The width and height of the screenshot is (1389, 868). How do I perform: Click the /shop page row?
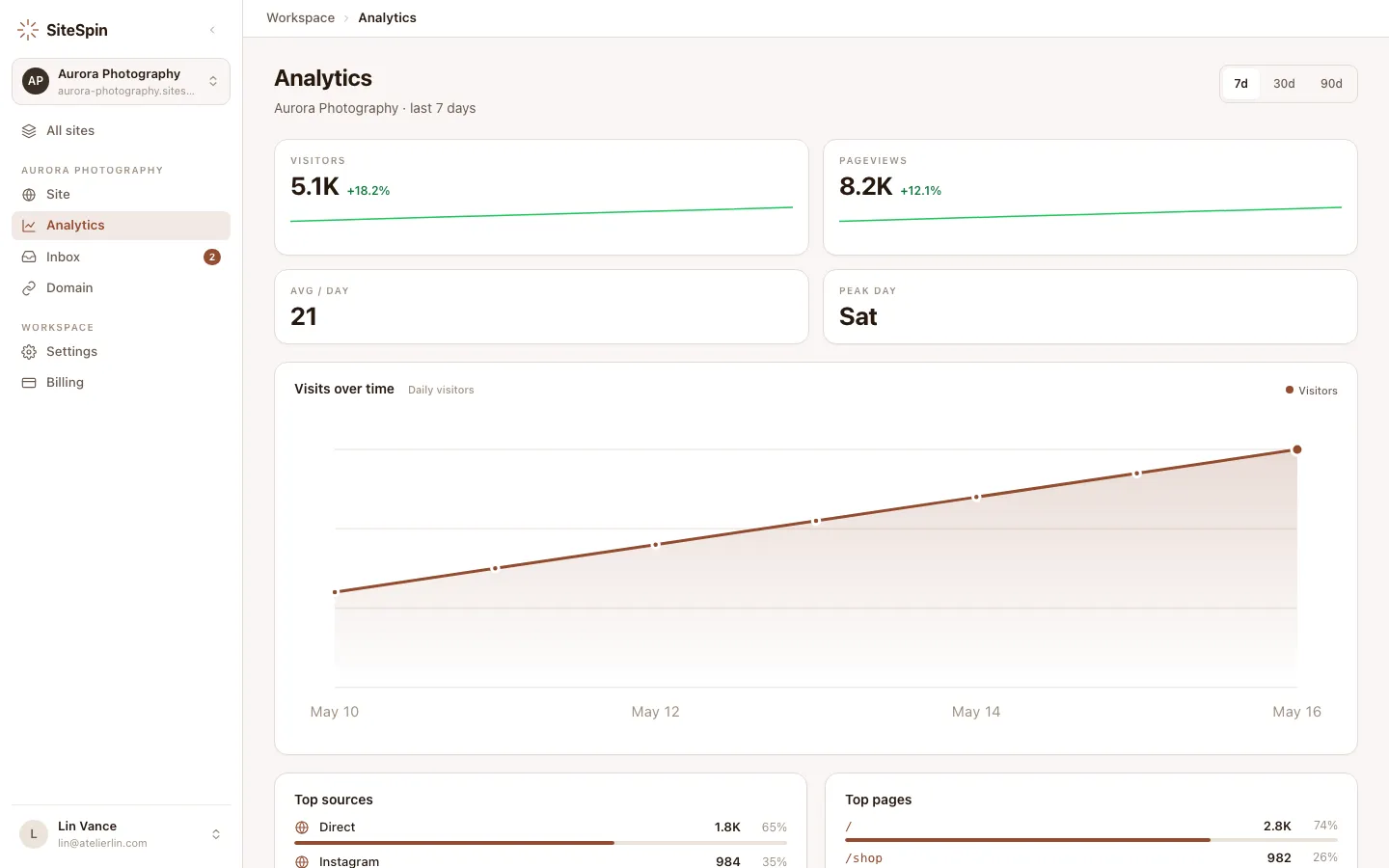[1091, 858]
